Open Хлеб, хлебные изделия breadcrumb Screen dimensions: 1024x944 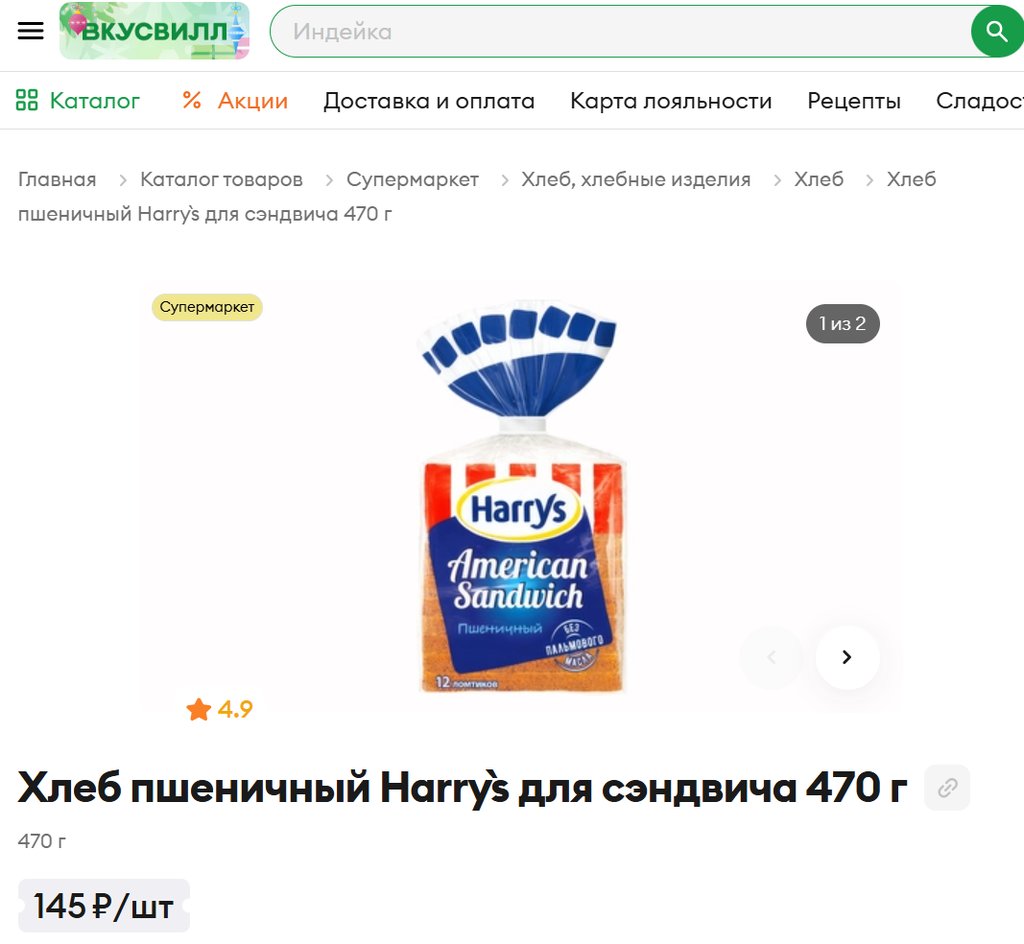click(x=635, y=179)
